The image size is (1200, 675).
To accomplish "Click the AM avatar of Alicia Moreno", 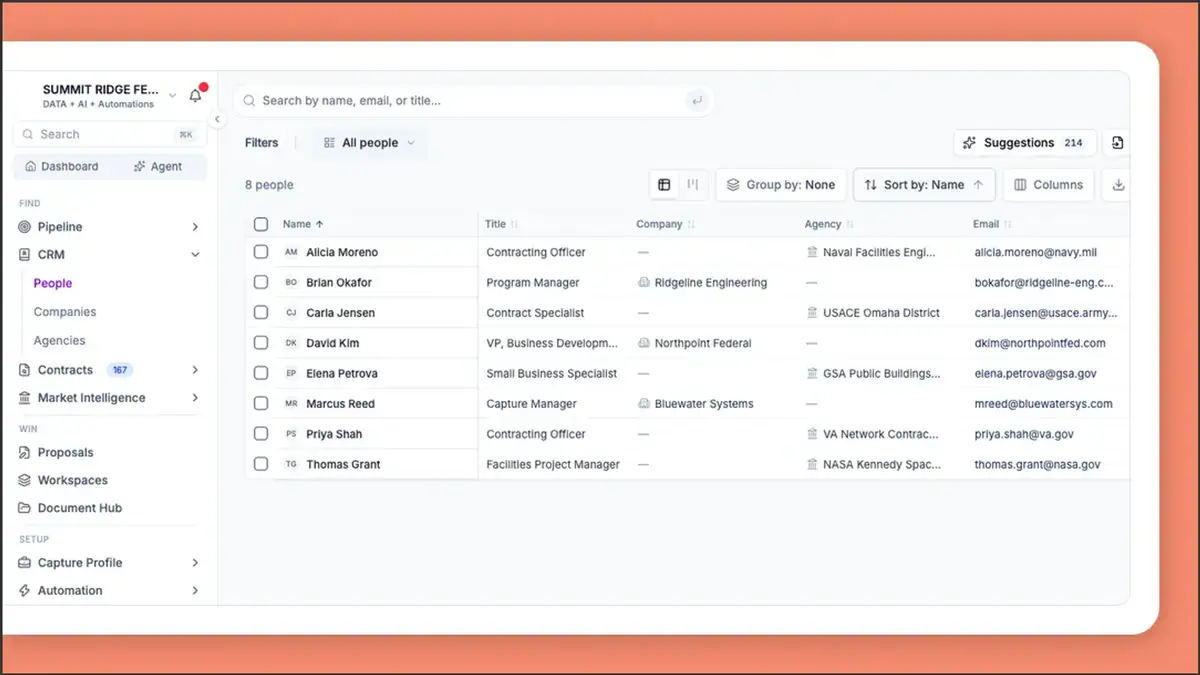I will [x=291, y=253].
